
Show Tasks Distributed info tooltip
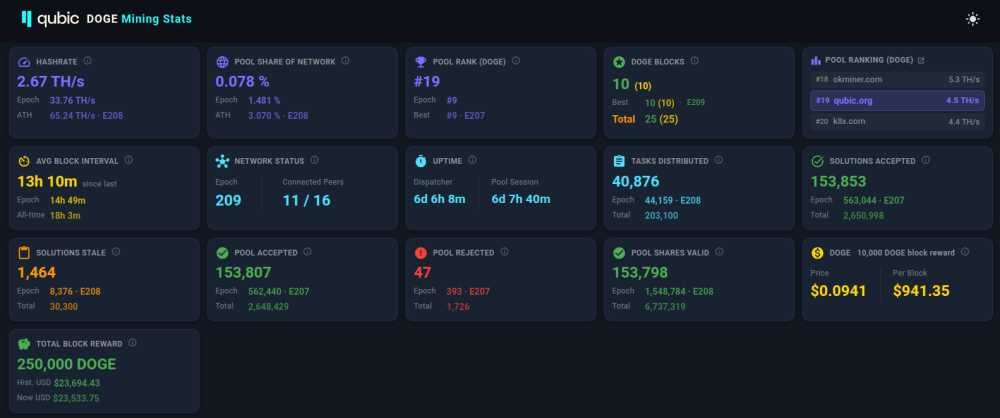tap(720, 160)
